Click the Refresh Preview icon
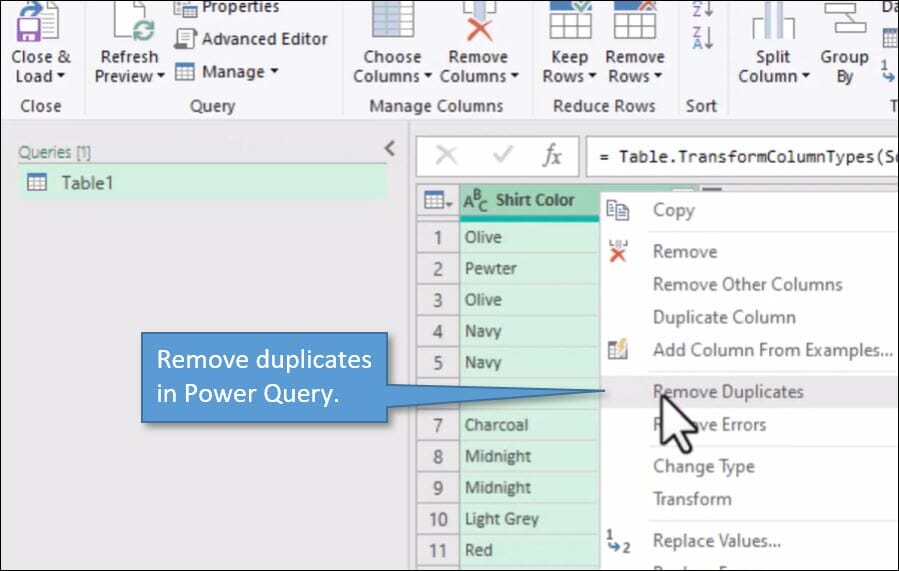899x571 pixels. coord(129,22)
